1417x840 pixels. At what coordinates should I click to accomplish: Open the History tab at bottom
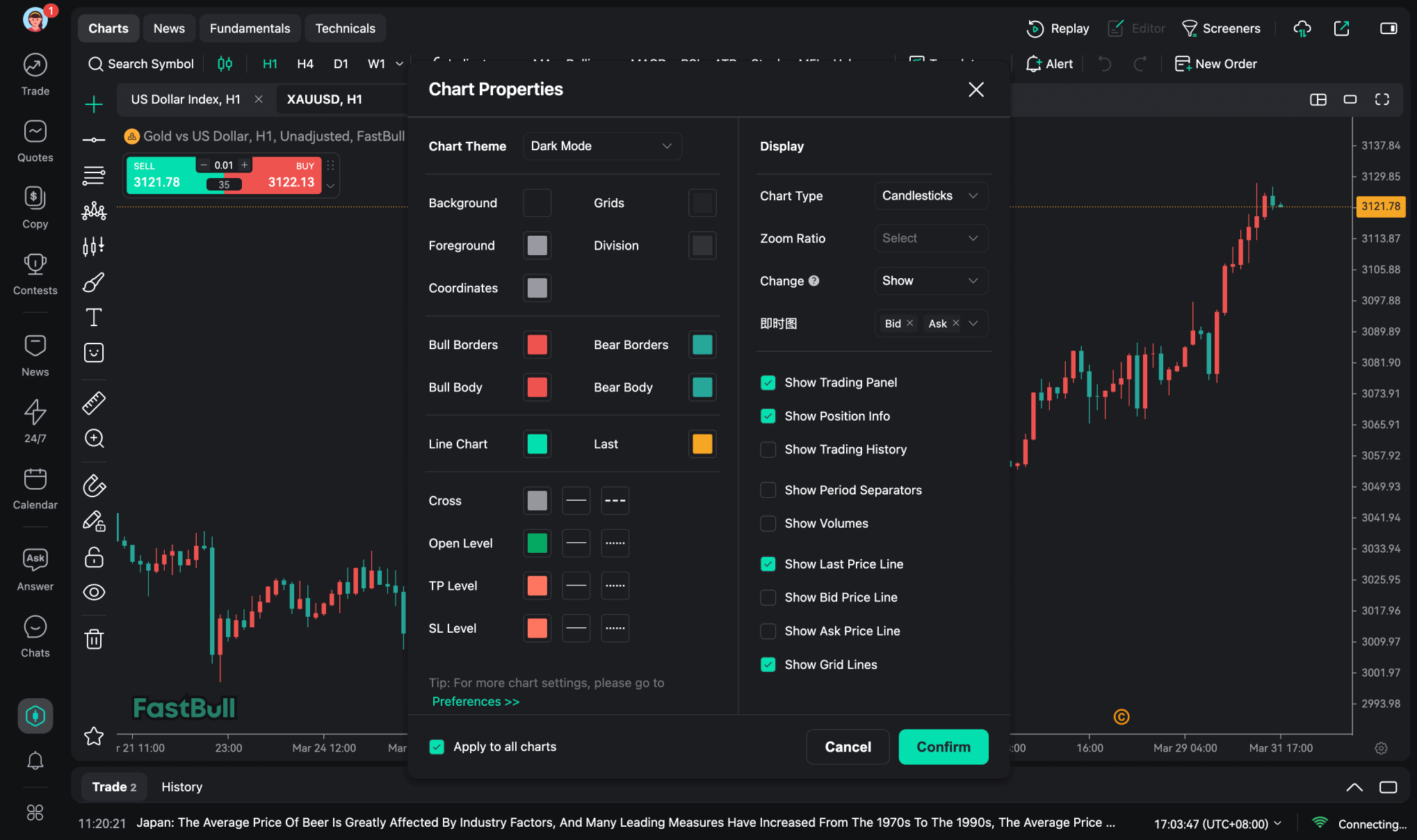pyautogui.click(x=181, y=787)
